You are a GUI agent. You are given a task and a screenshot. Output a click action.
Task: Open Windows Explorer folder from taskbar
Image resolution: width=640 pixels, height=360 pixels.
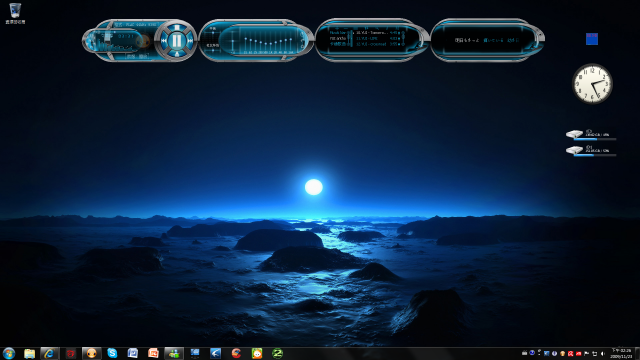coord(29,353)
